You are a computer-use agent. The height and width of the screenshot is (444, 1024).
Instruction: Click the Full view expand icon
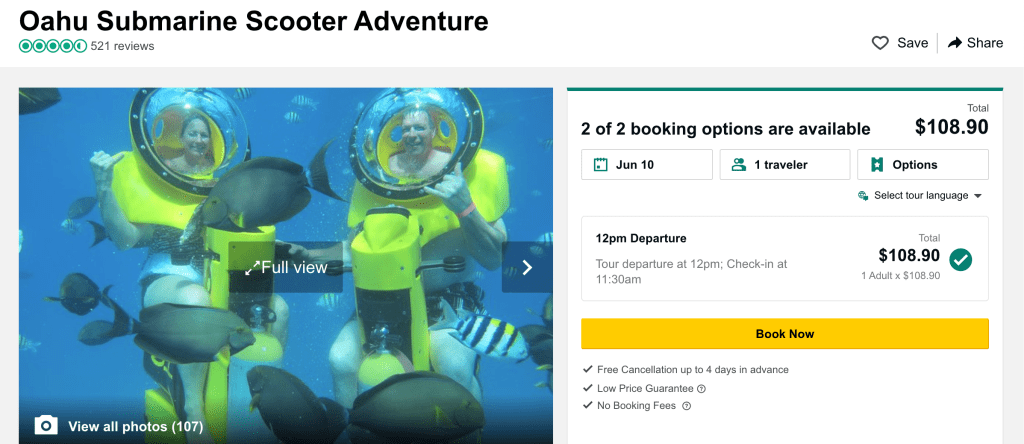pos(252,267)
